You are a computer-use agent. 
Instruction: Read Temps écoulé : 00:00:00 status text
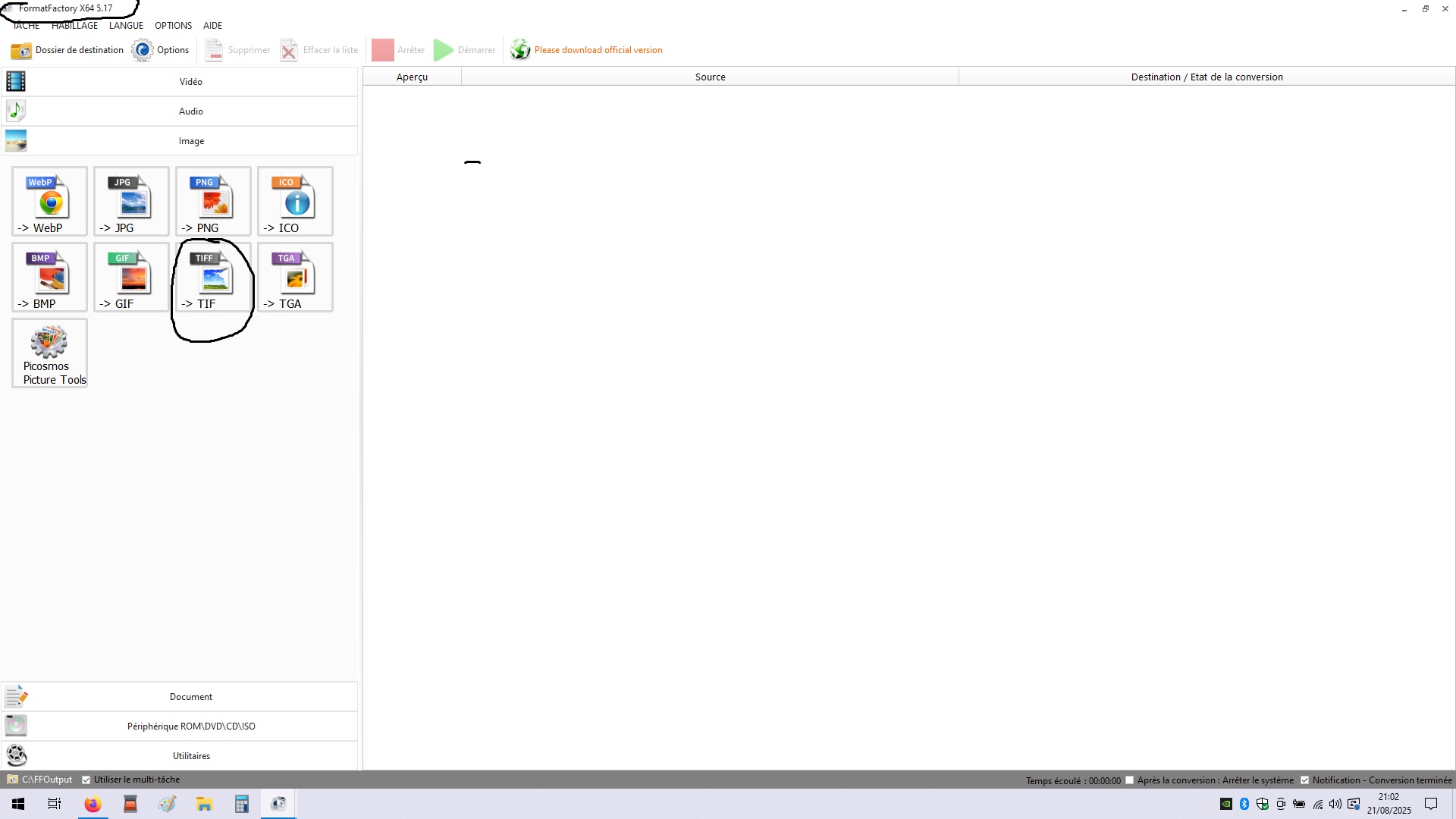[1073, 780]
